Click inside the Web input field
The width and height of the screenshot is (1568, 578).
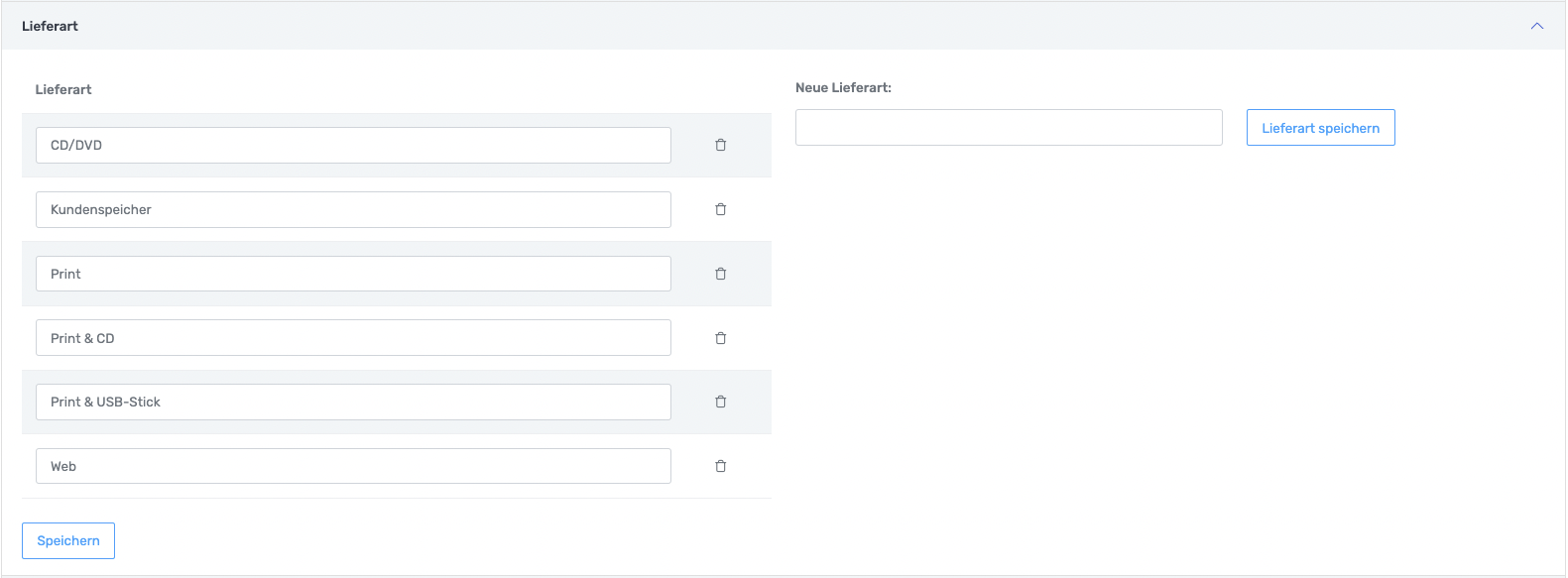pyautogui.click(x=353, y=466)
